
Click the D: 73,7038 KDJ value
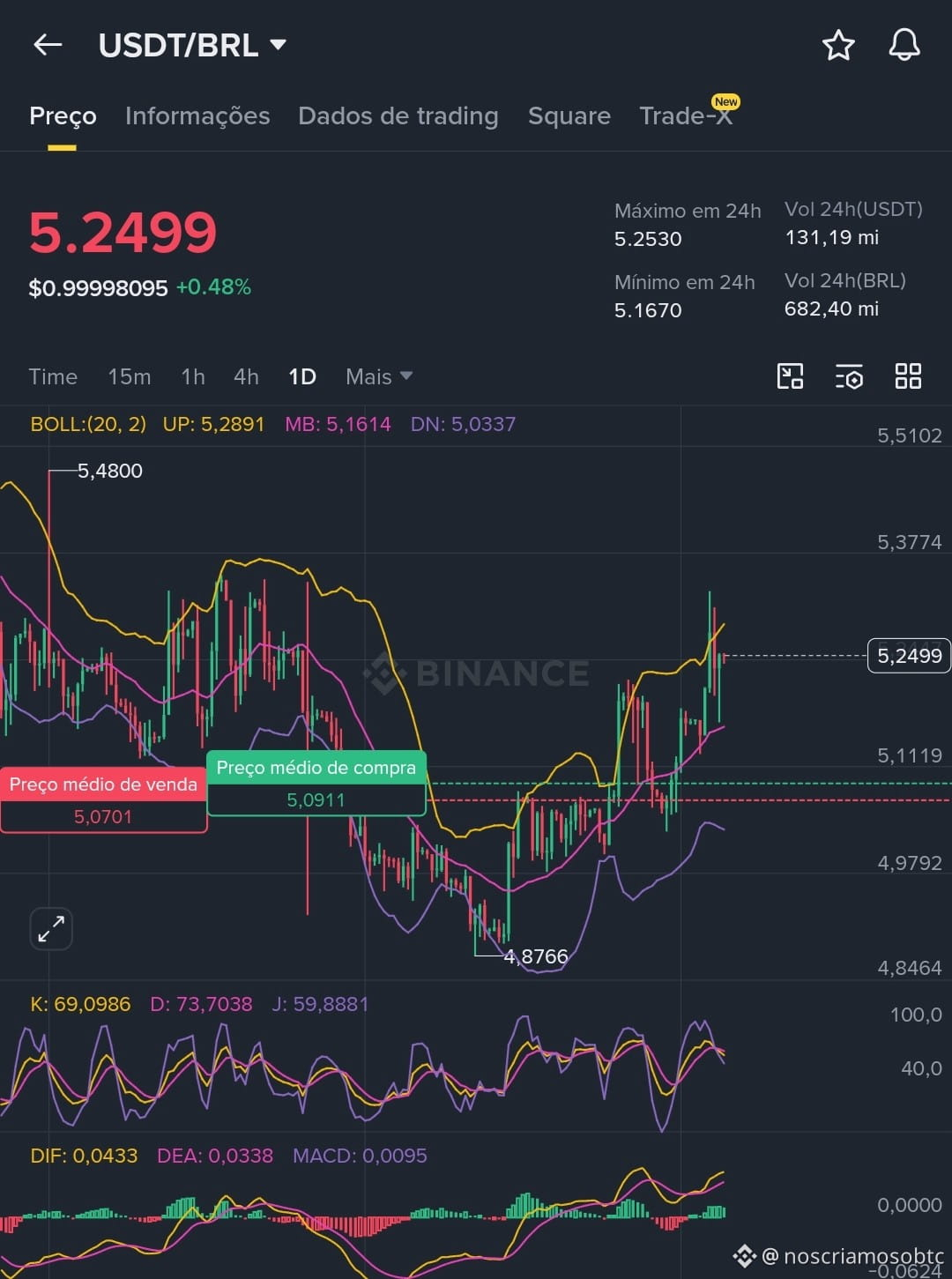click(x=201, y=1004)
